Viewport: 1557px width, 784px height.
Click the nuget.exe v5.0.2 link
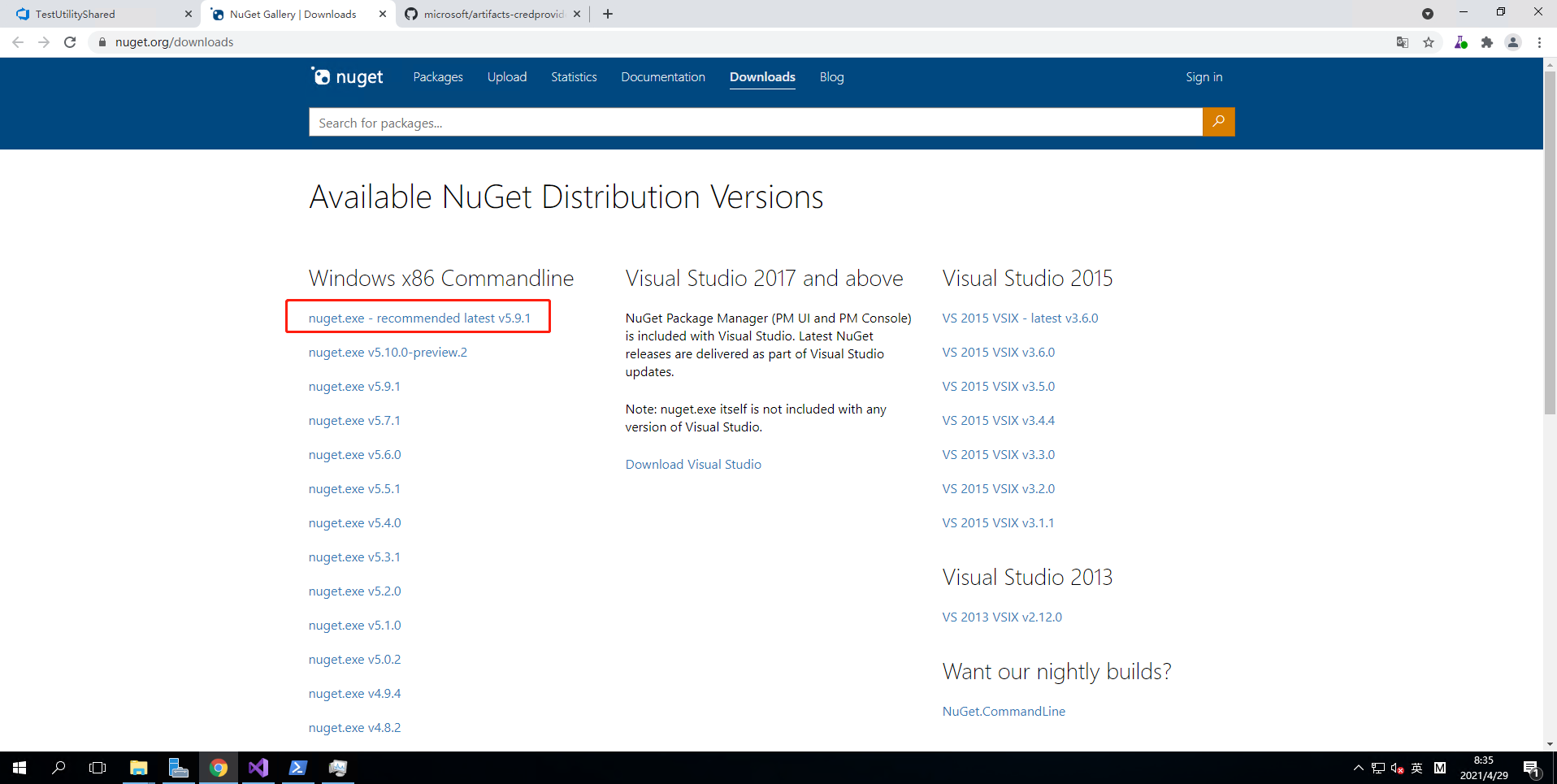click(x=354, y=659)
